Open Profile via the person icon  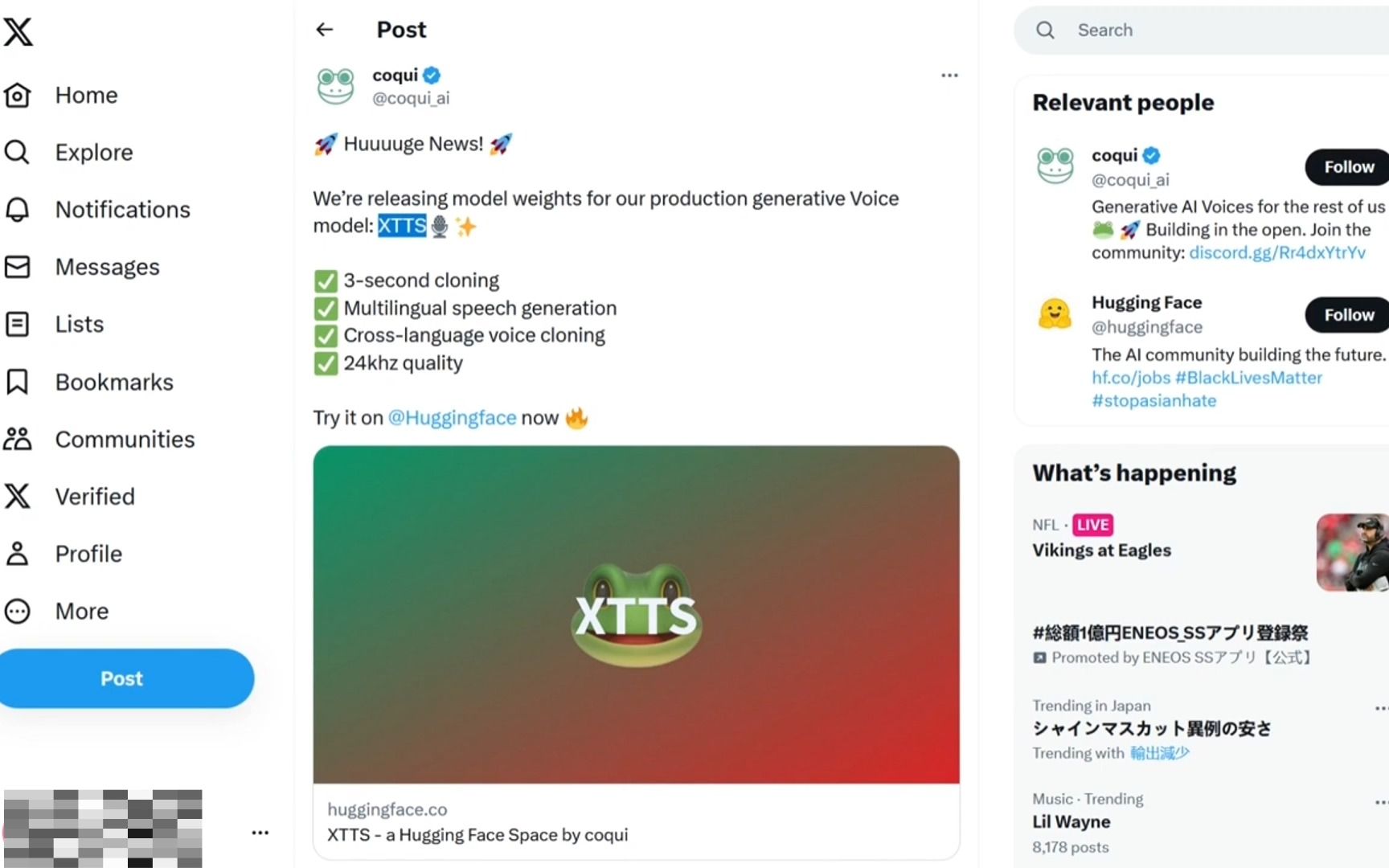(x=18, y=554)
